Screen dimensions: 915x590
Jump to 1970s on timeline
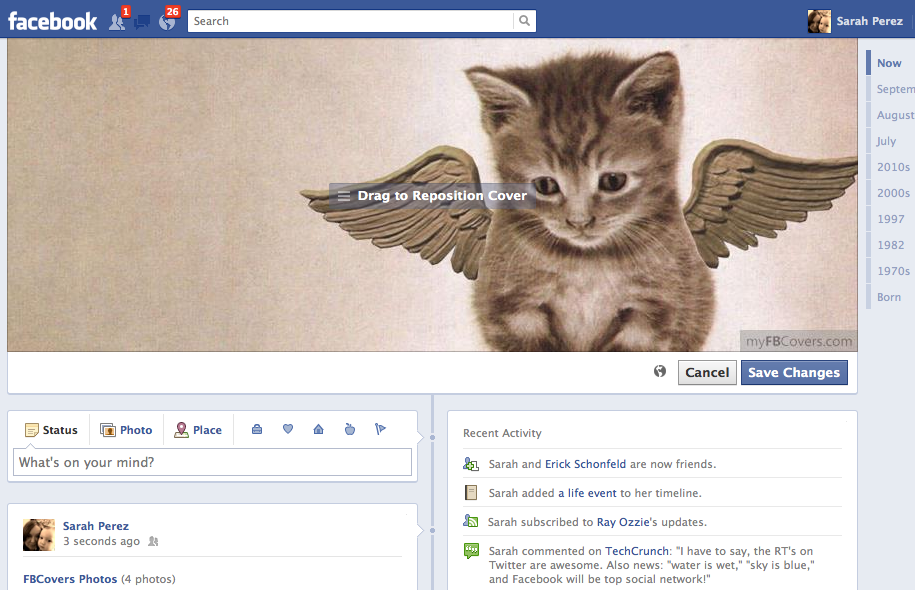pos(893,271)
